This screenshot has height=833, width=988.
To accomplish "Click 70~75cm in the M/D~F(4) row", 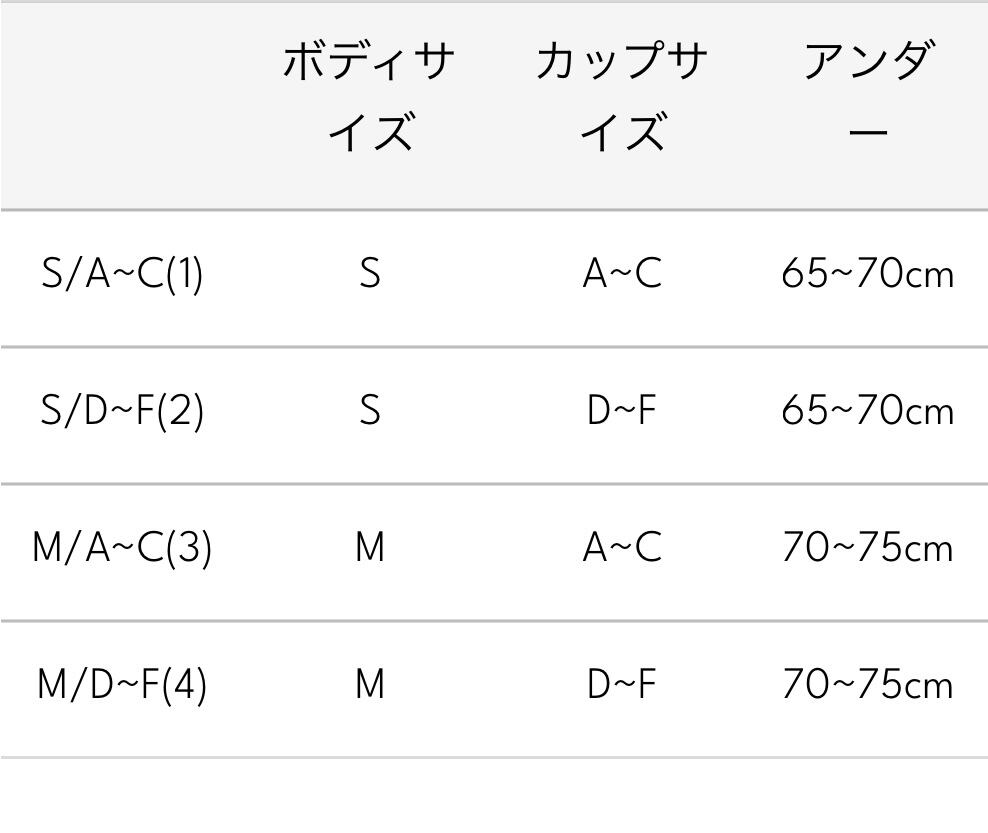I will [868, 685].
